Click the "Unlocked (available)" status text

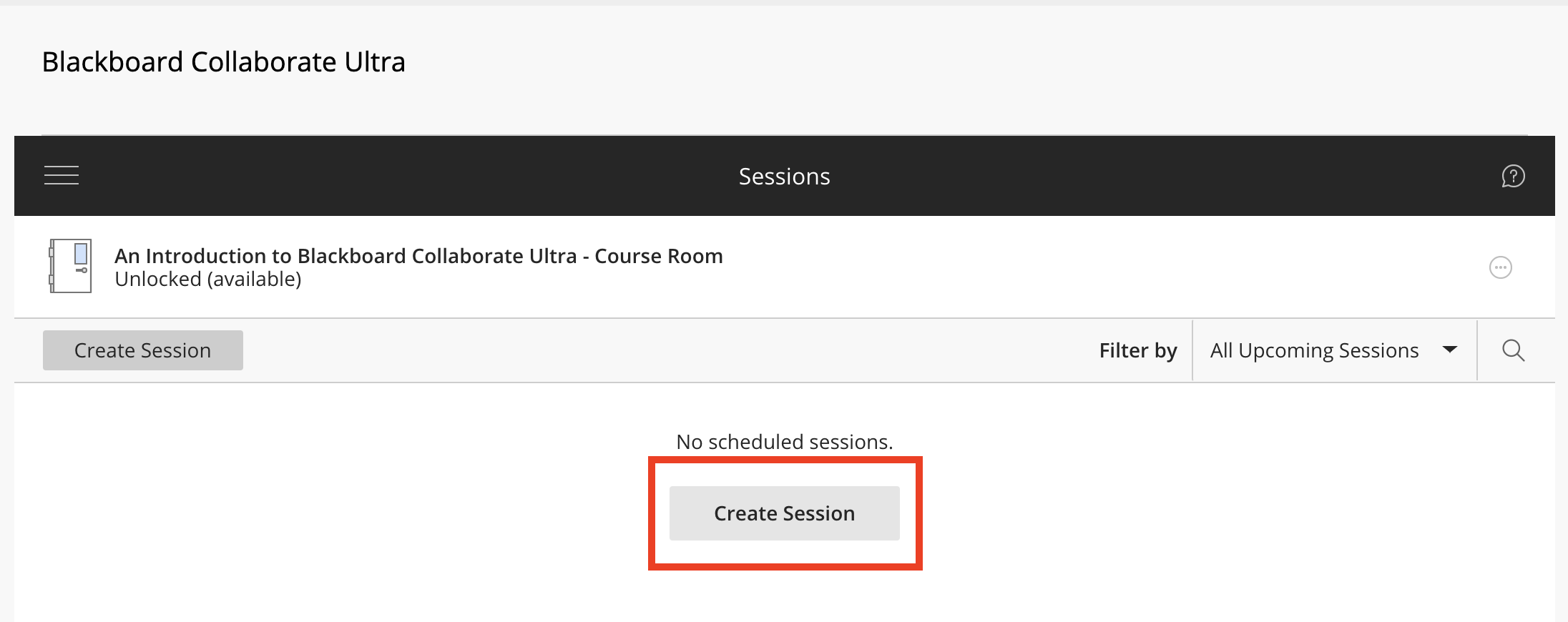207,279
